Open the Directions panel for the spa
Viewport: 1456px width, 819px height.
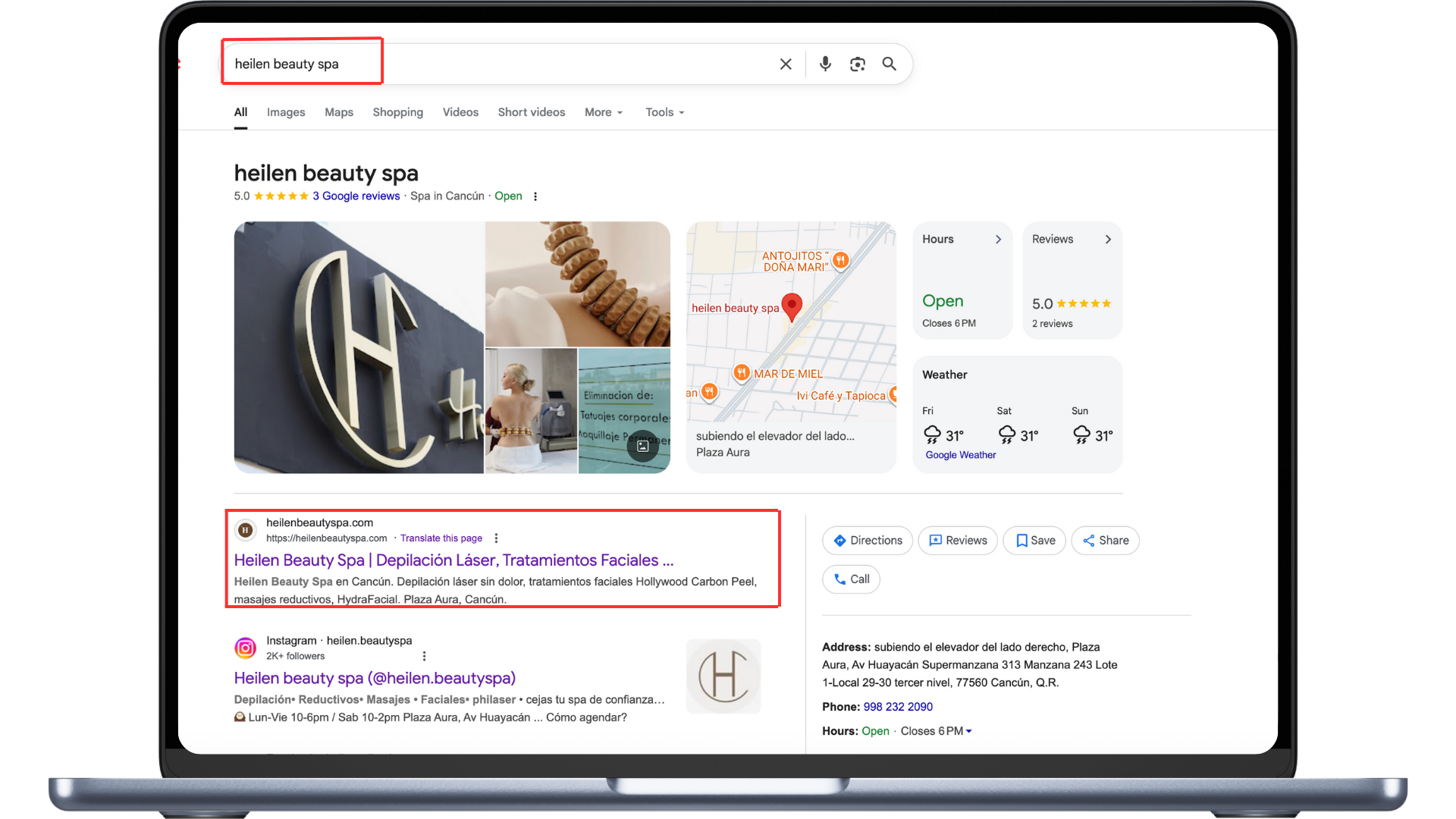[x=867, y=540]
